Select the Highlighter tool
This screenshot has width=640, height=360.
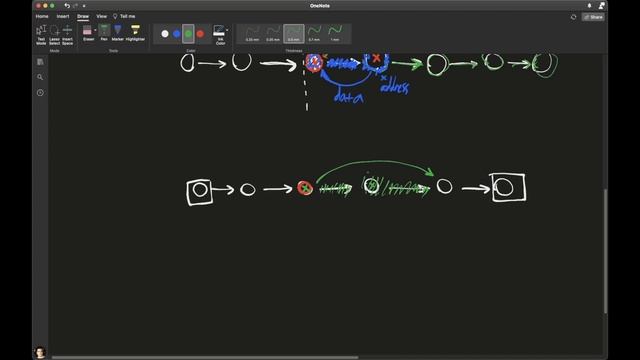click(x=135, y=33)
